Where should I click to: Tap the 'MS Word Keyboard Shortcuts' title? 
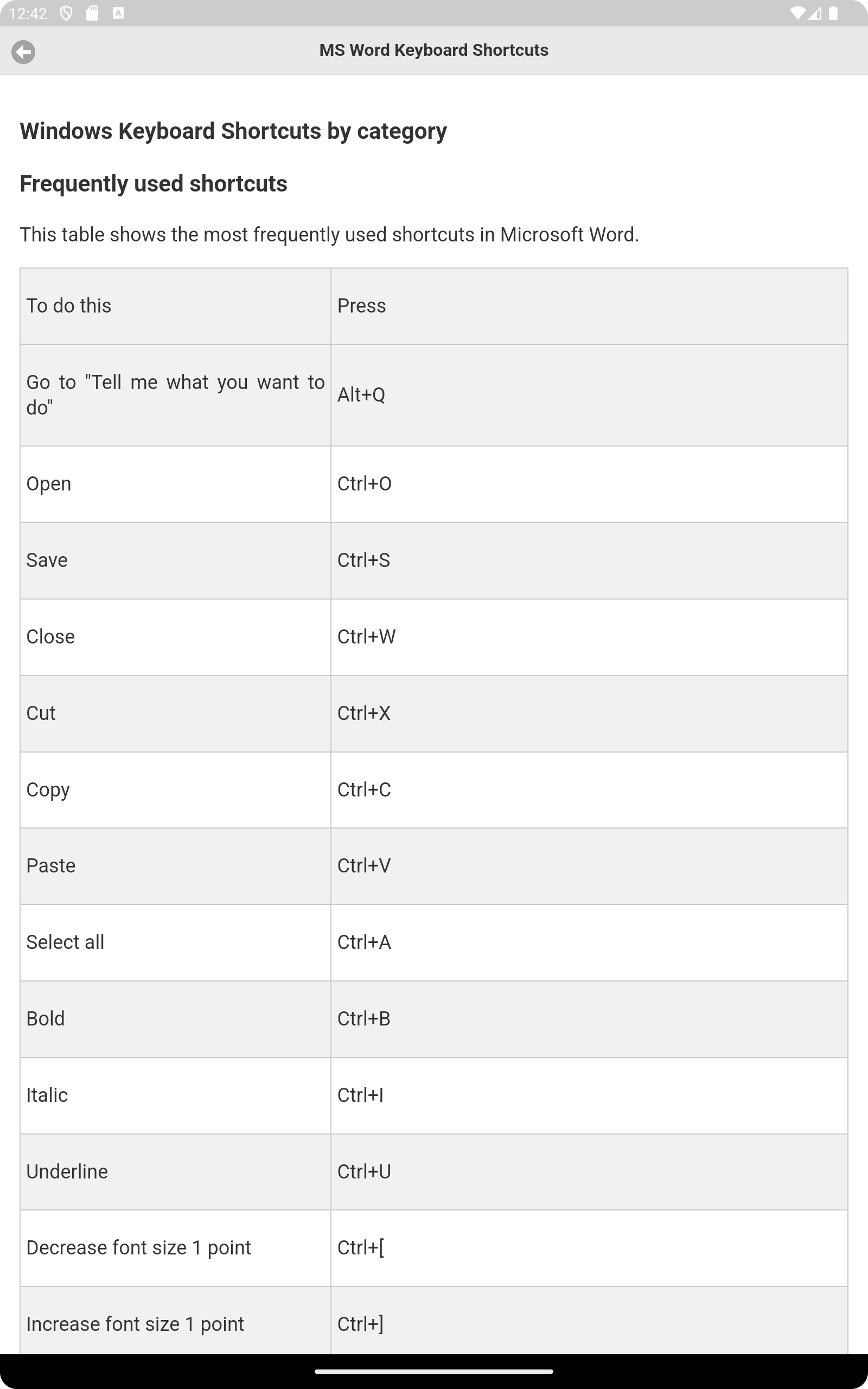434,50
